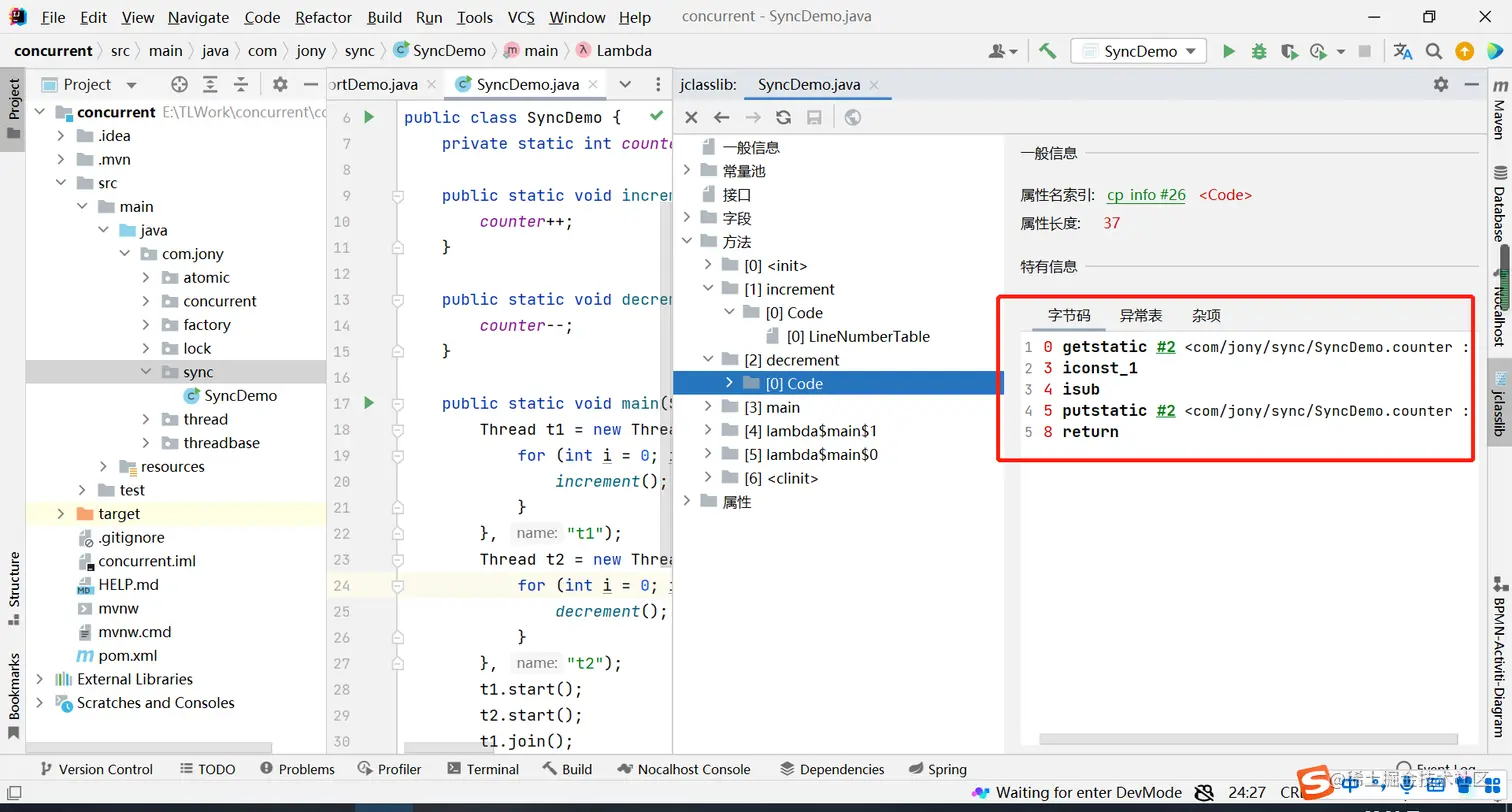Open the VCS menu
The width and height of the screenshot is (1512, 812).
click(x=521, y=17)
